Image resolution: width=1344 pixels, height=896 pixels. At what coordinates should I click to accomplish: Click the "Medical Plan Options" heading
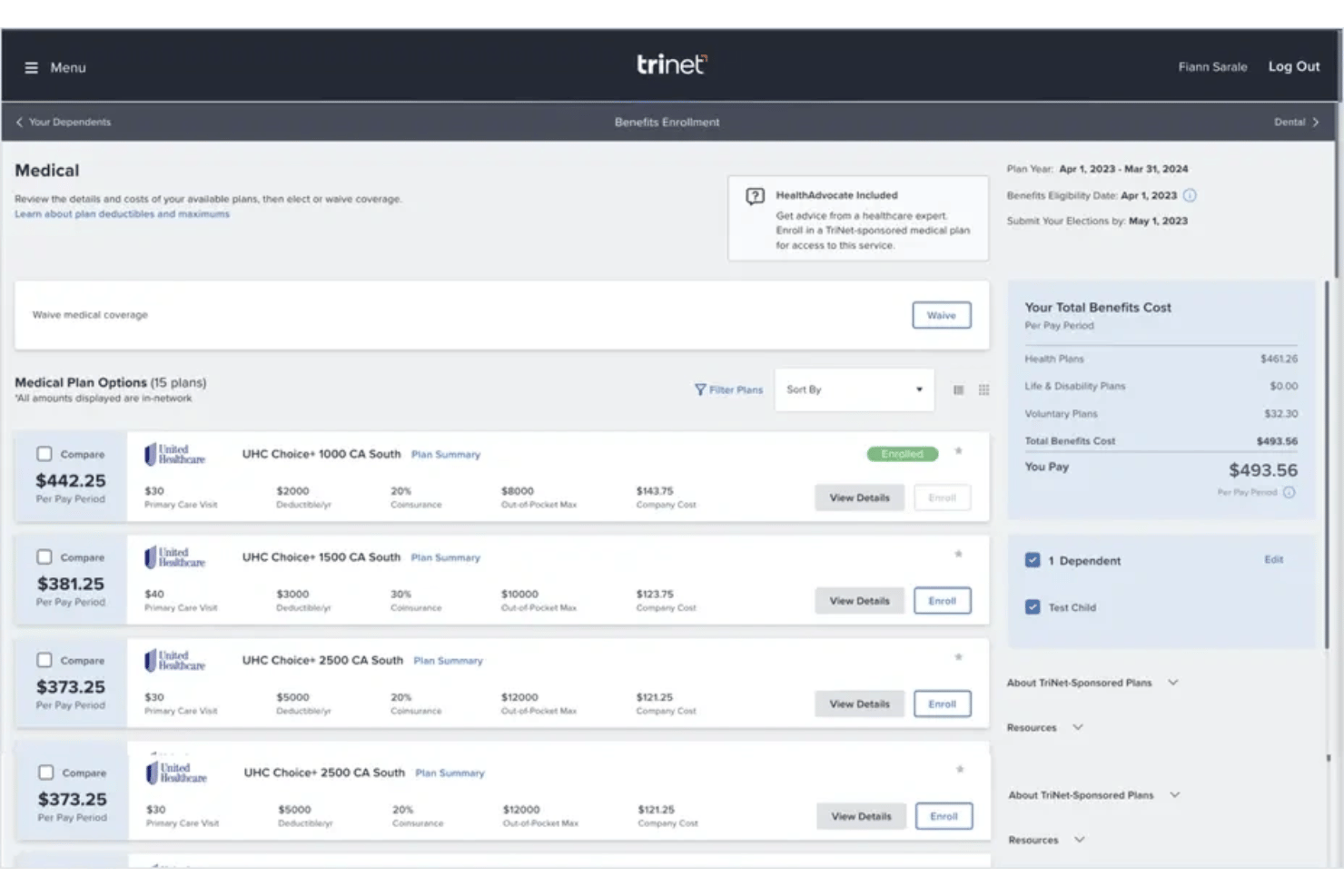[x=81, y=382]
